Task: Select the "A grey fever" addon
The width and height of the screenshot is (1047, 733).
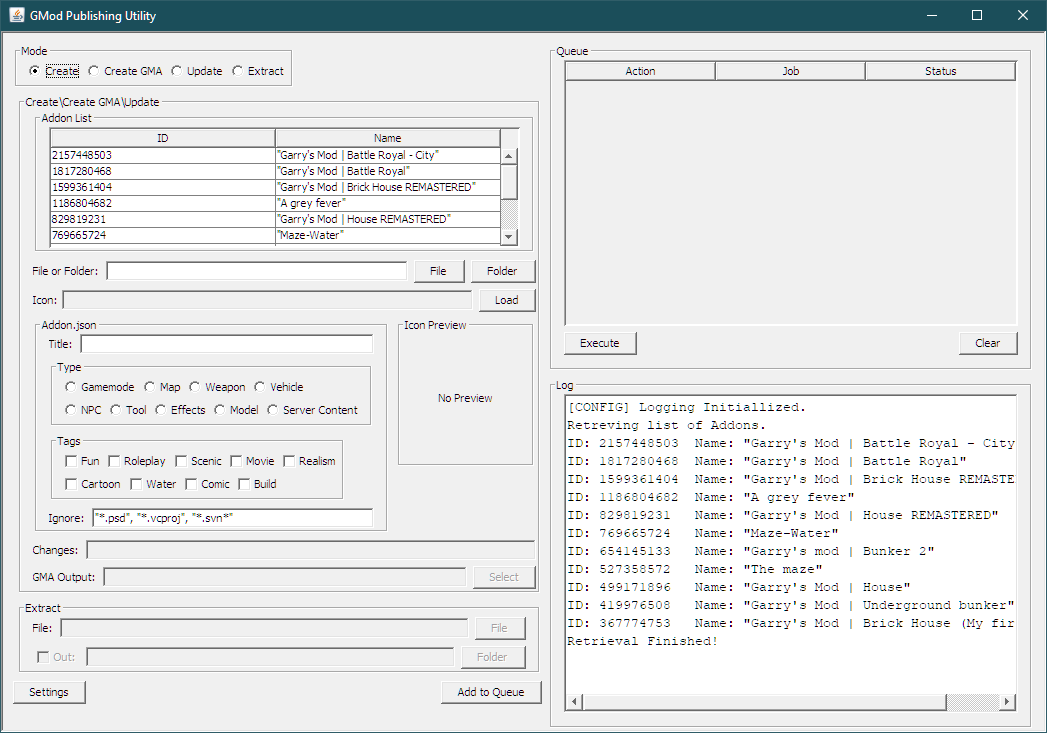Action: 275,203
